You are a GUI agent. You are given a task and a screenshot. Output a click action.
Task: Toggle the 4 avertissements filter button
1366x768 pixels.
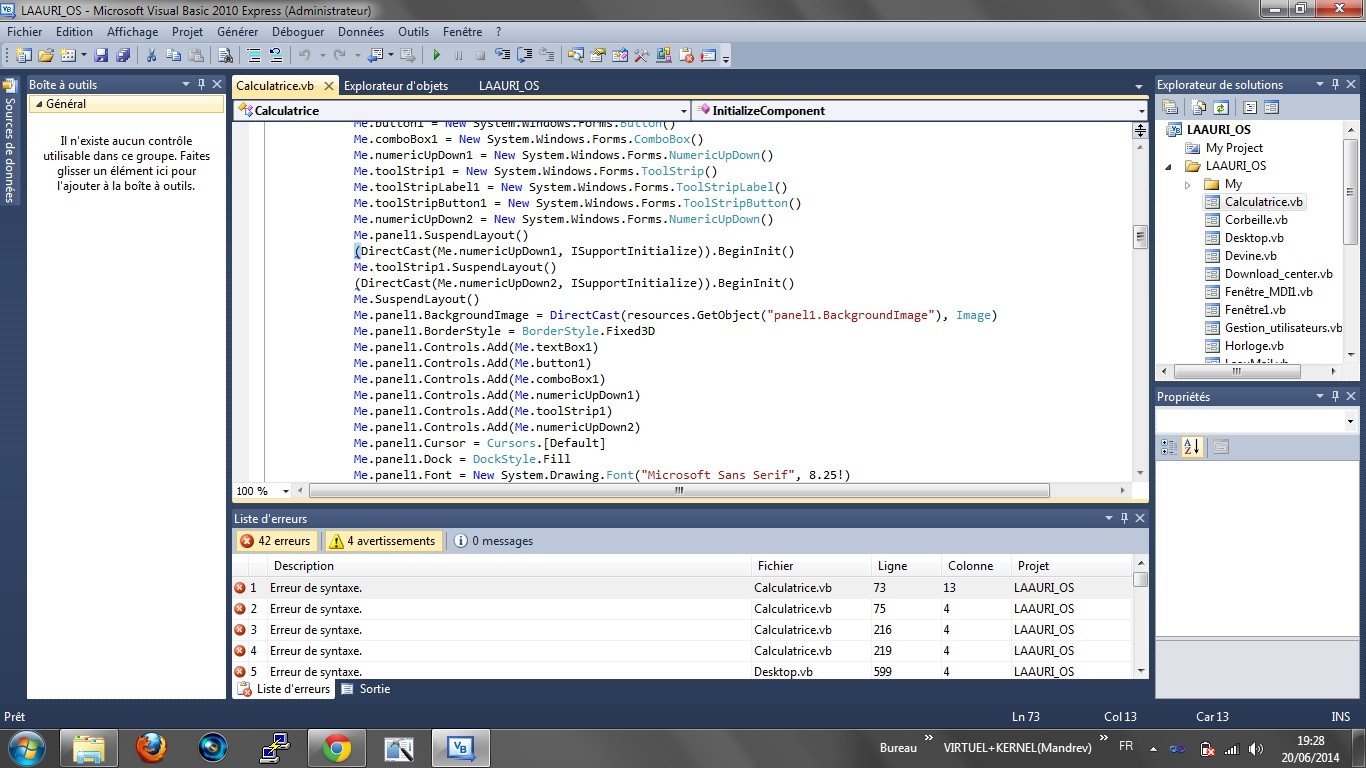[382, 541]
